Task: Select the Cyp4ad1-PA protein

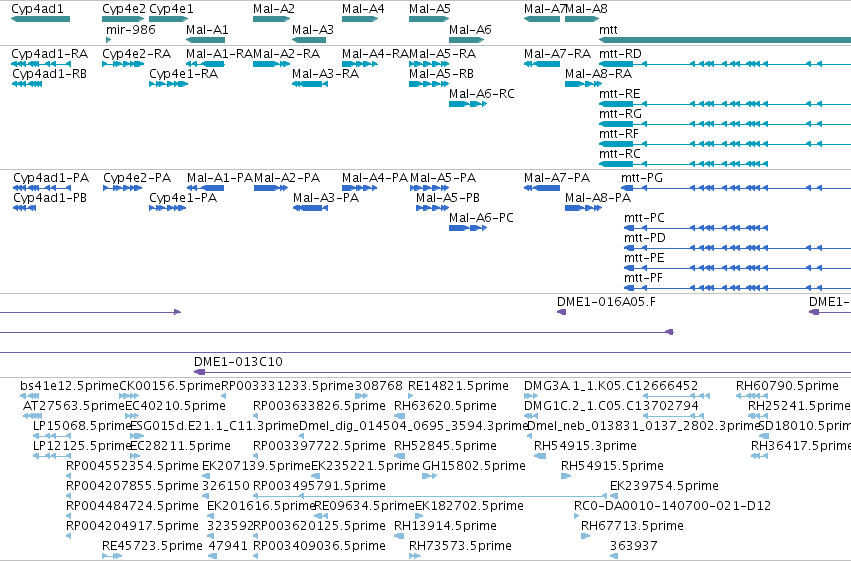Action: point(42,188)
